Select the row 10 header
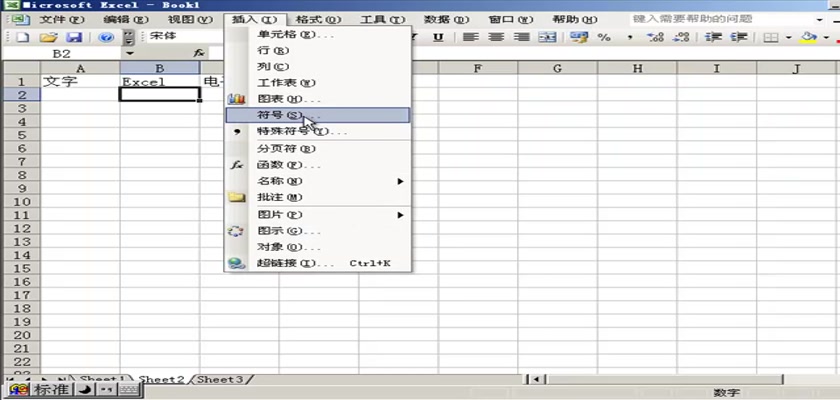Image resolution: width=840 pixels, height=400 pixels. tap(21, 202)
